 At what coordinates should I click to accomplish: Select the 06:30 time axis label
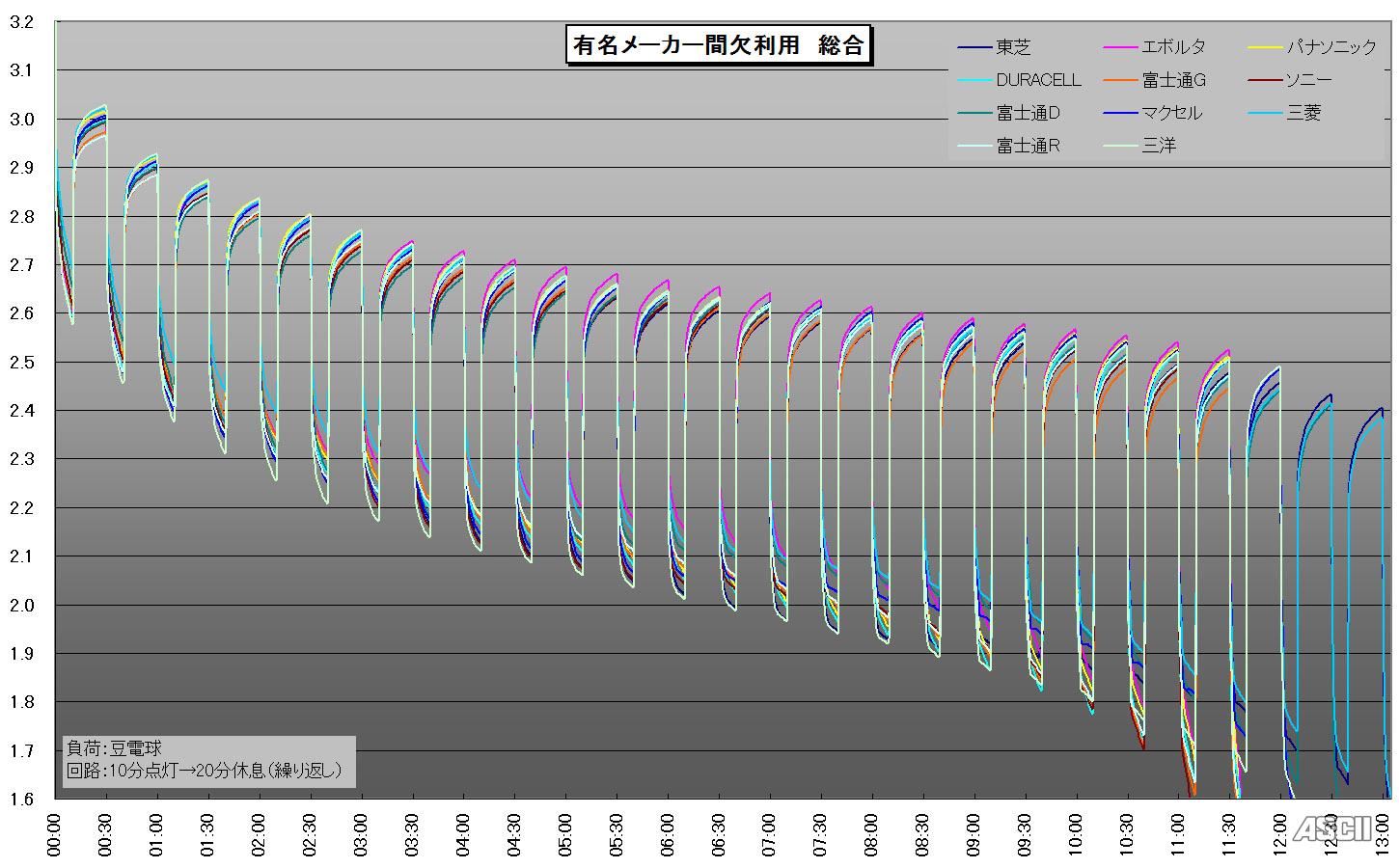[x=720, y=834]
